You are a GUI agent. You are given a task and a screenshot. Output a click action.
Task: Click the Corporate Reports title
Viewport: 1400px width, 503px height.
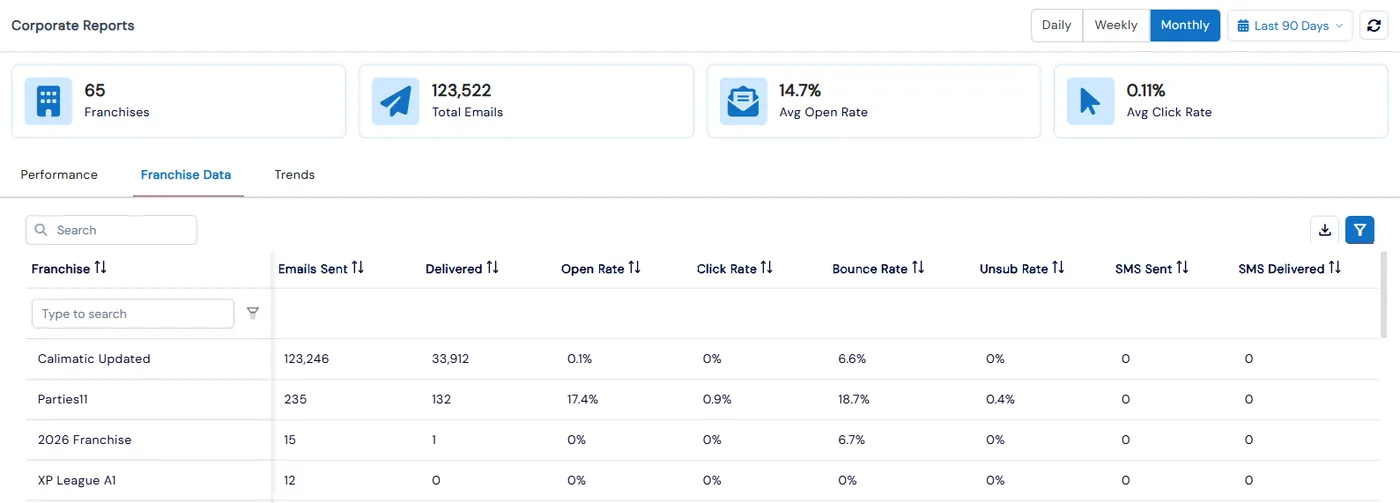pyautogui.click(x=73, y=25)
